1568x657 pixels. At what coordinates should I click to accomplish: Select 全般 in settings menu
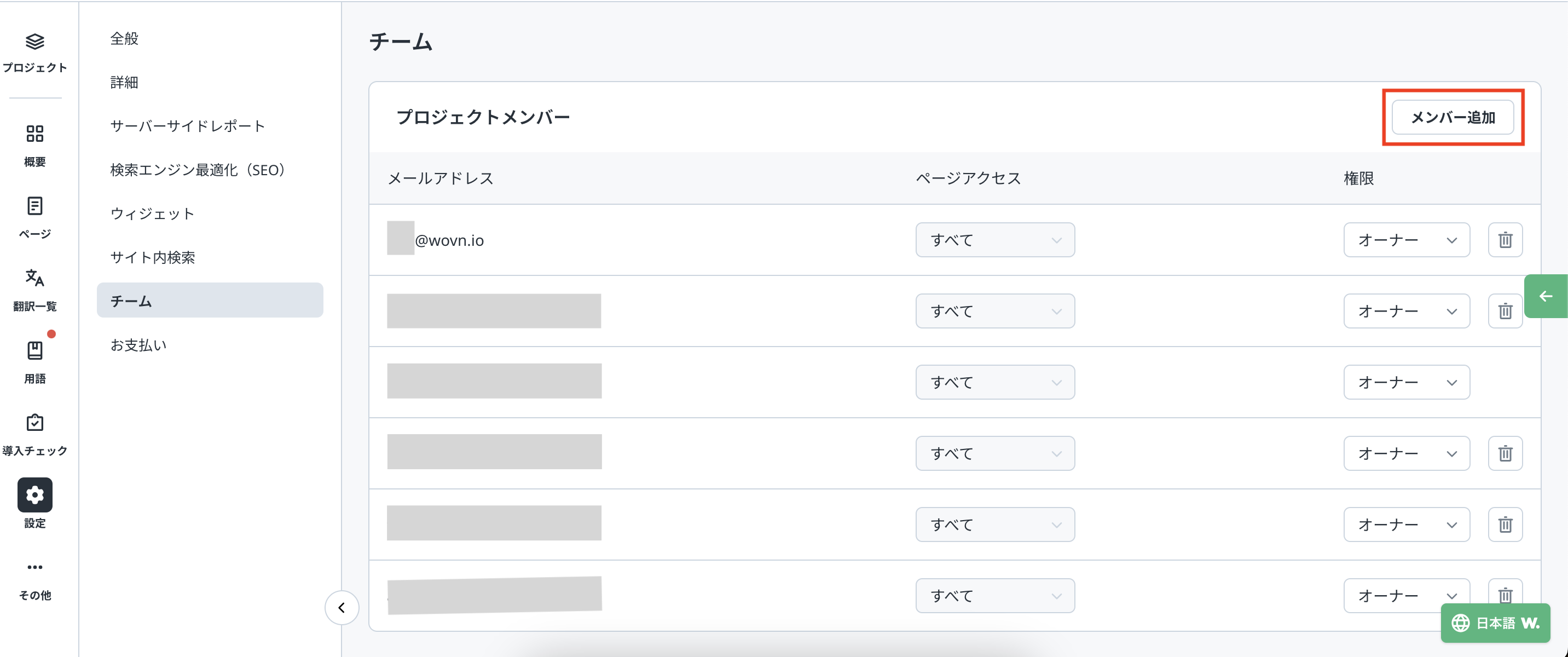tap(124, 38)
